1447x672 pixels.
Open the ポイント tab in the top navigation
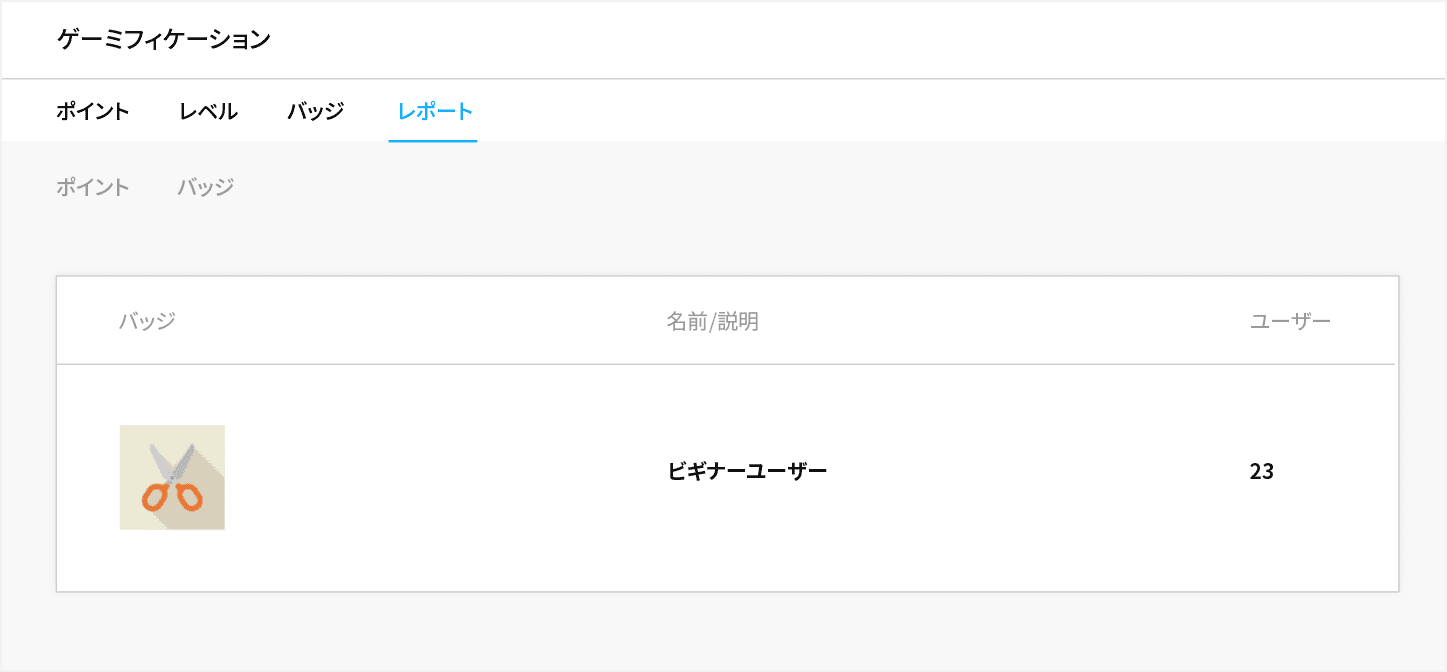(x=93, y=111)
